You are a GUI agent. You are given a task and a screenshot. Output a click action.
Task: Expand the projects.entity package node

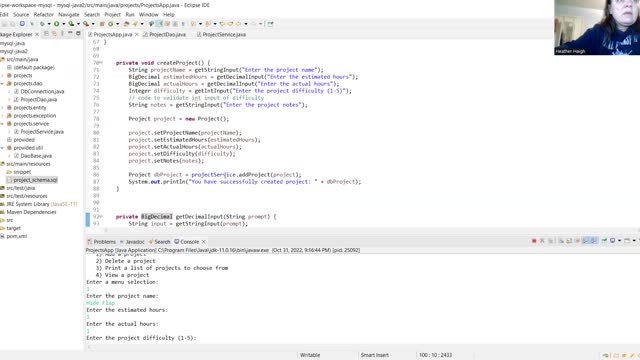coord(2,108)
